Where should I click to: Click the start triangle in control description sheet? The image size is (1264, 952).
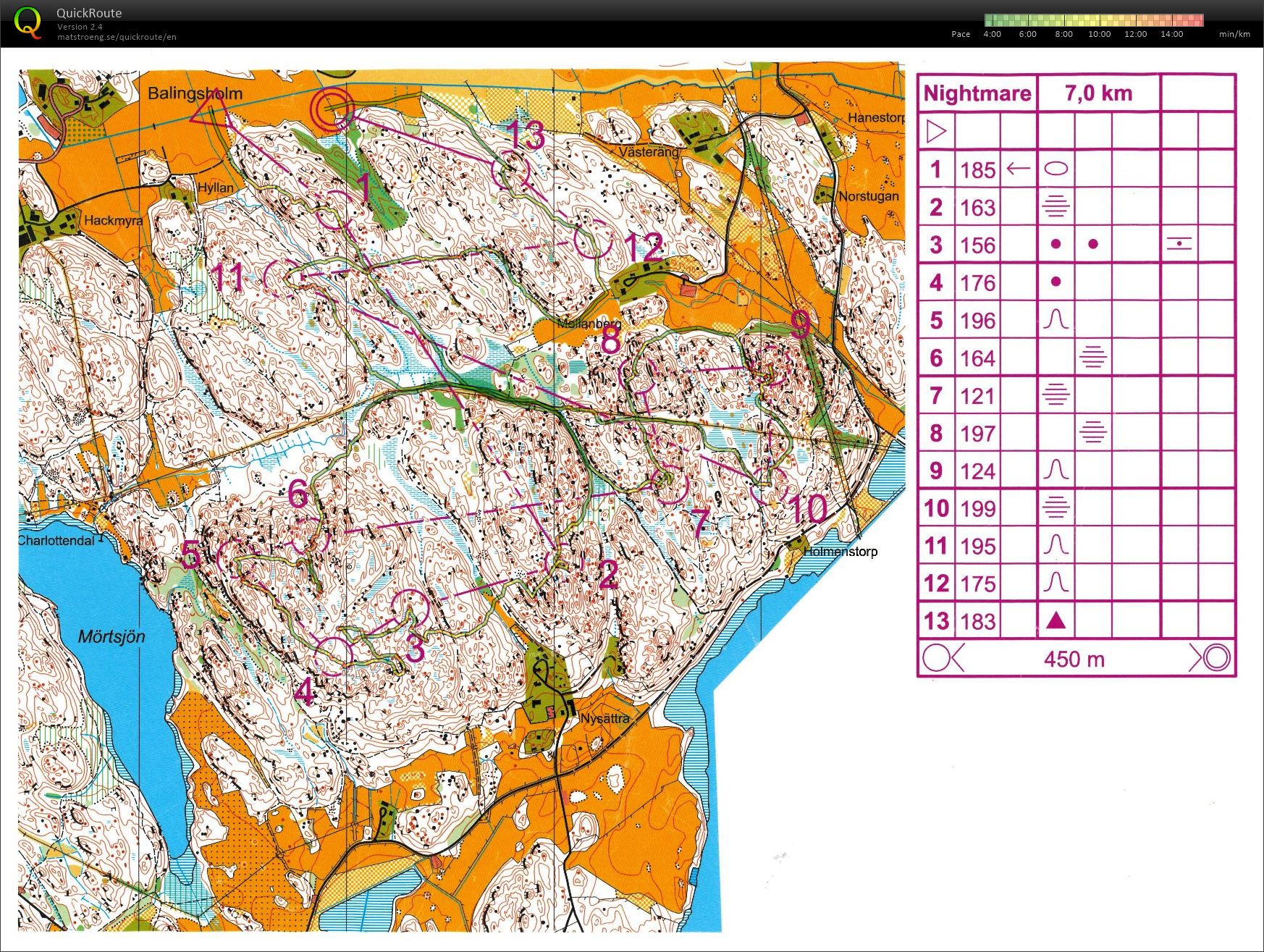[x=936, y=132]
